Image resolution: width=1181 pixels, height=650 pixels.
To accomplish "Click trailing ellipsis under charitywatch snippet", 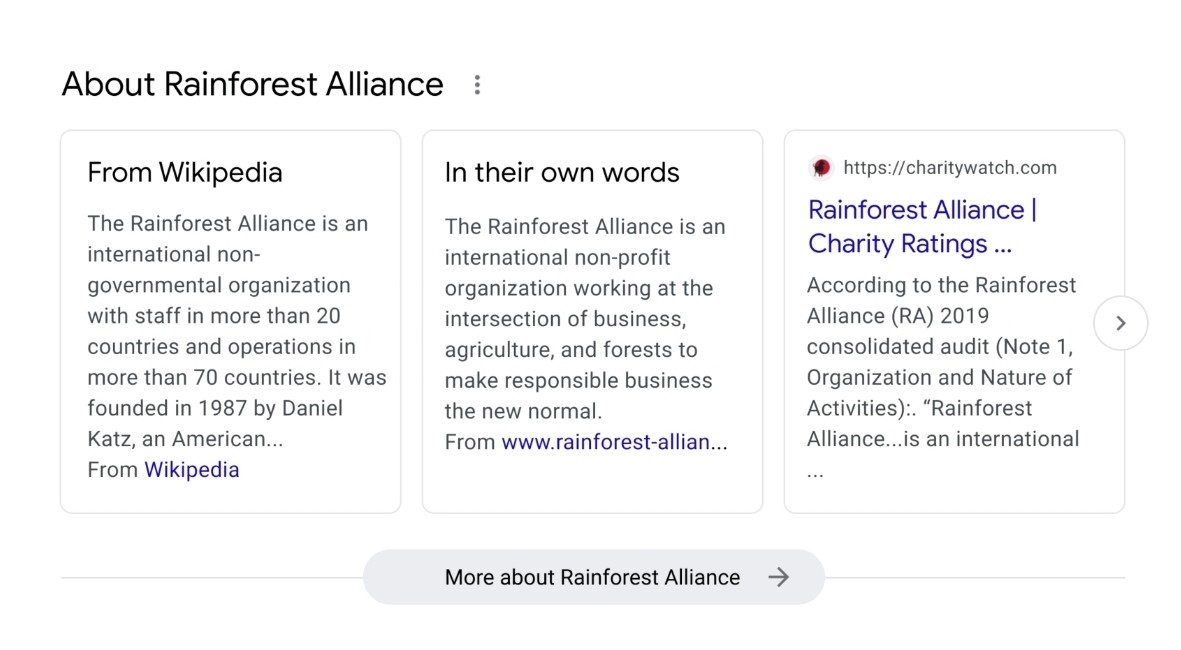I will coord(815,472).
